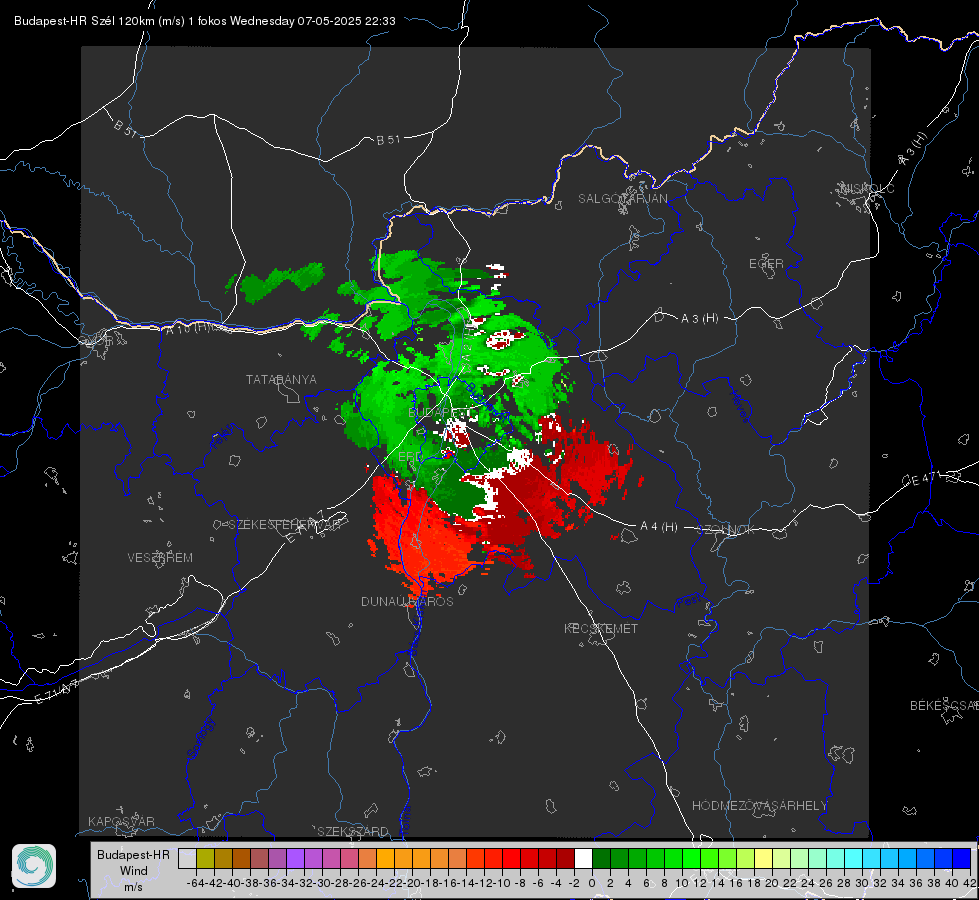This screenshot has width=979, height=900.
Task: Click the 'Budapest-HR Wind m/s' legend label
Action: pos(134,871)
